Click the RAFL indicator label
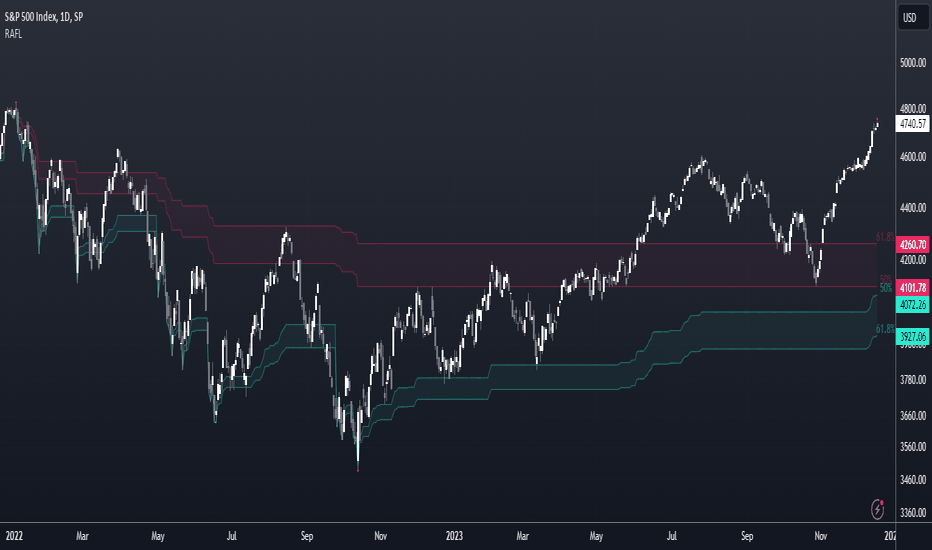Screen dimensions: 932x550 click(x=13, y=34)
